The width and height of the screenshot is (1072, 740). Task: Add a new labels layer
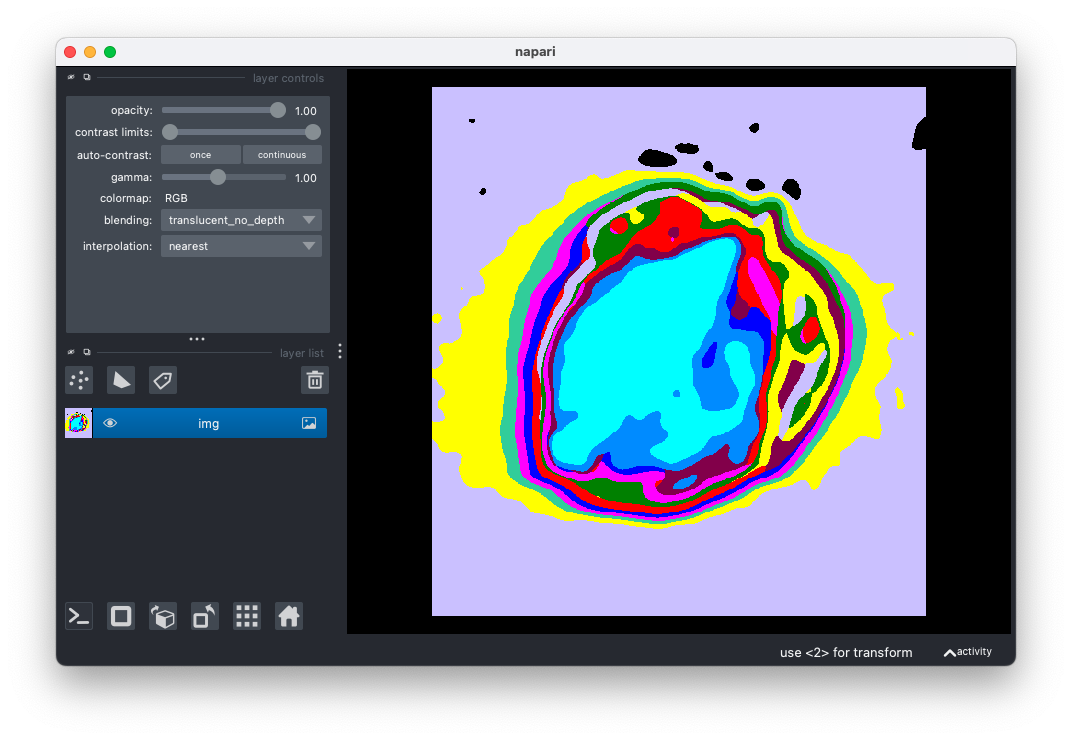[x=163, y=380]
